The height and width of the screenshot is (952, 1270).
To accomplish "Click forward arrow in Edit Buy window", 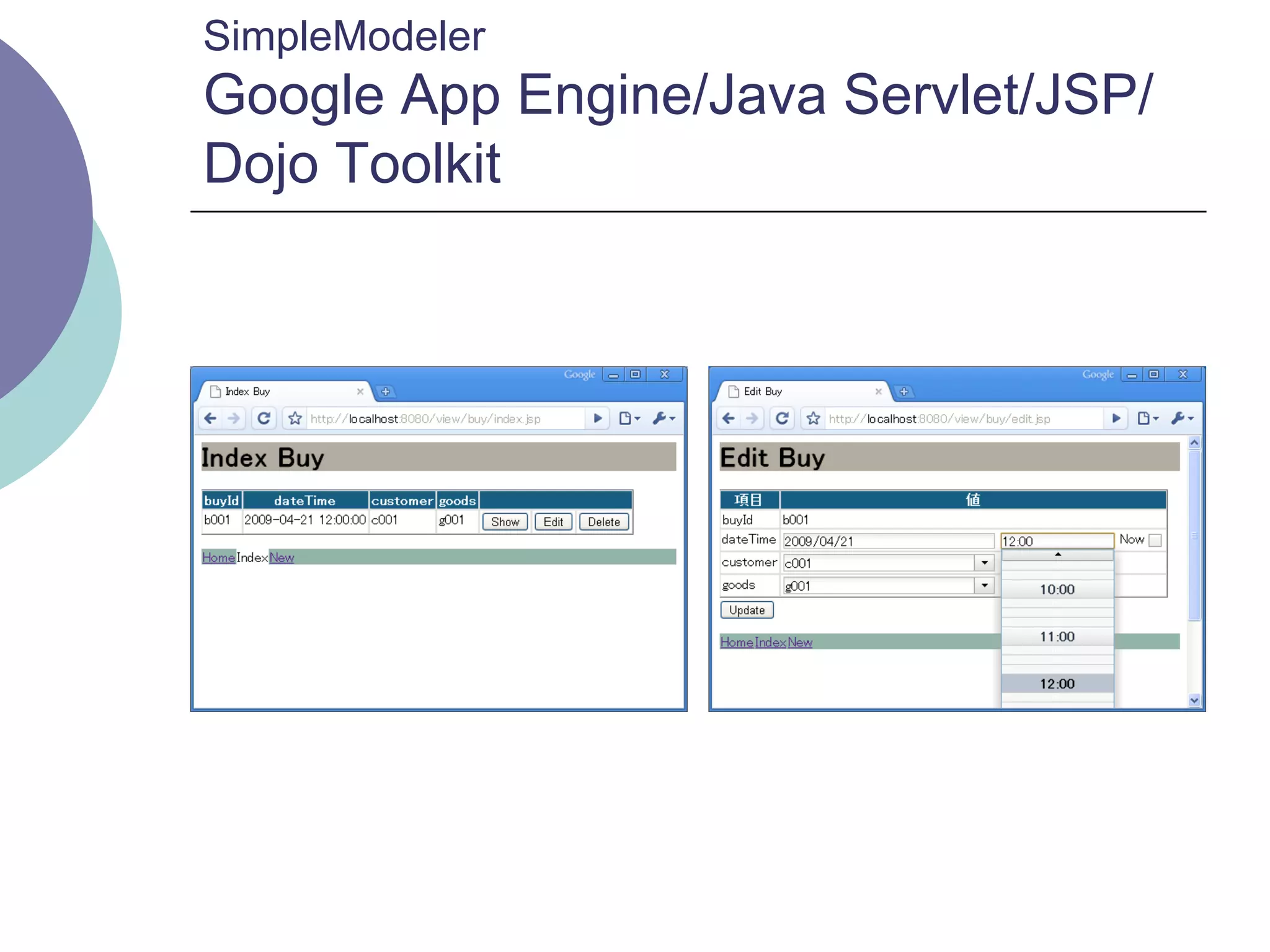I will point(752,418).
